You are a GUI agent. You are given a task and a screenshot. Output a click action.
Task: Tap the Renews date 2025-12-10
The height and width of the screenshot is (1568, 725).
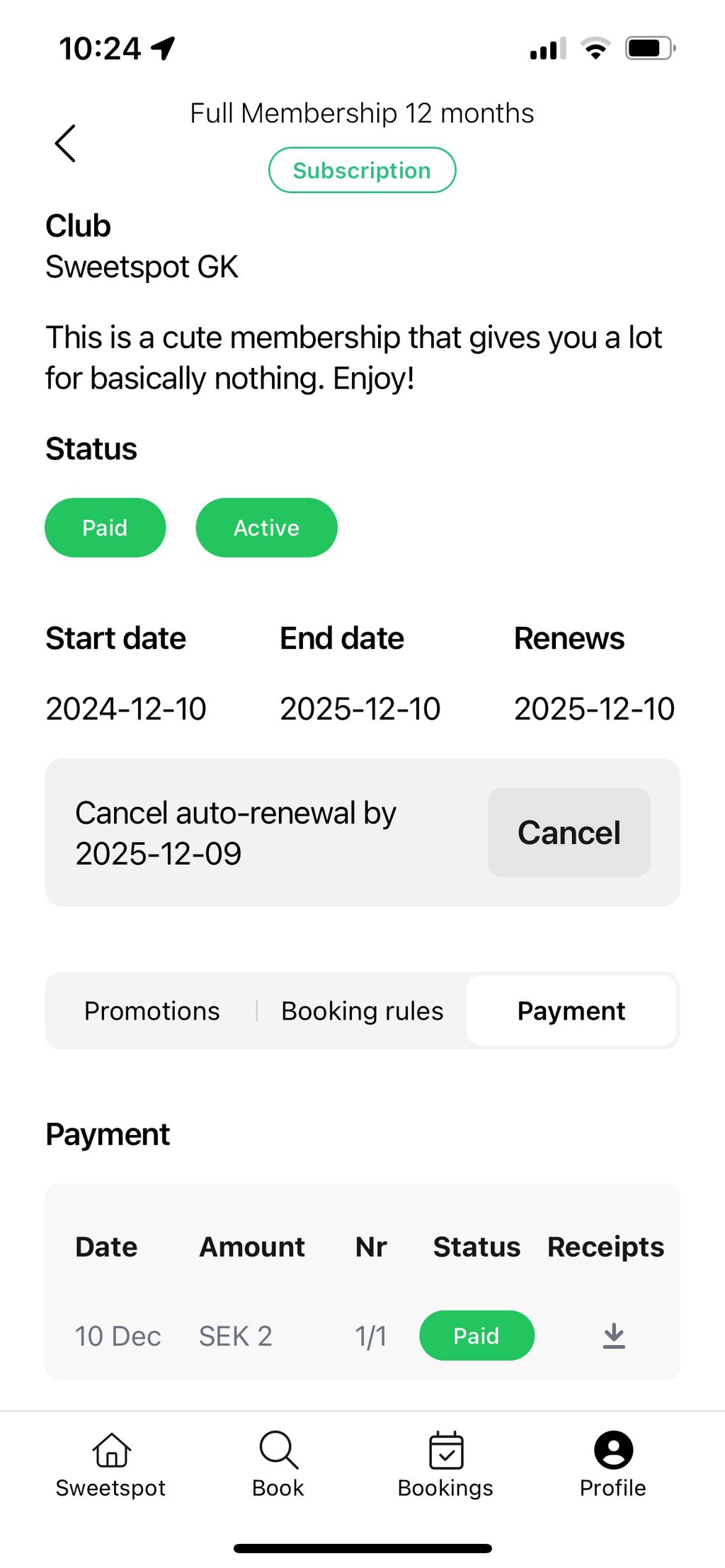click(594, 708)
